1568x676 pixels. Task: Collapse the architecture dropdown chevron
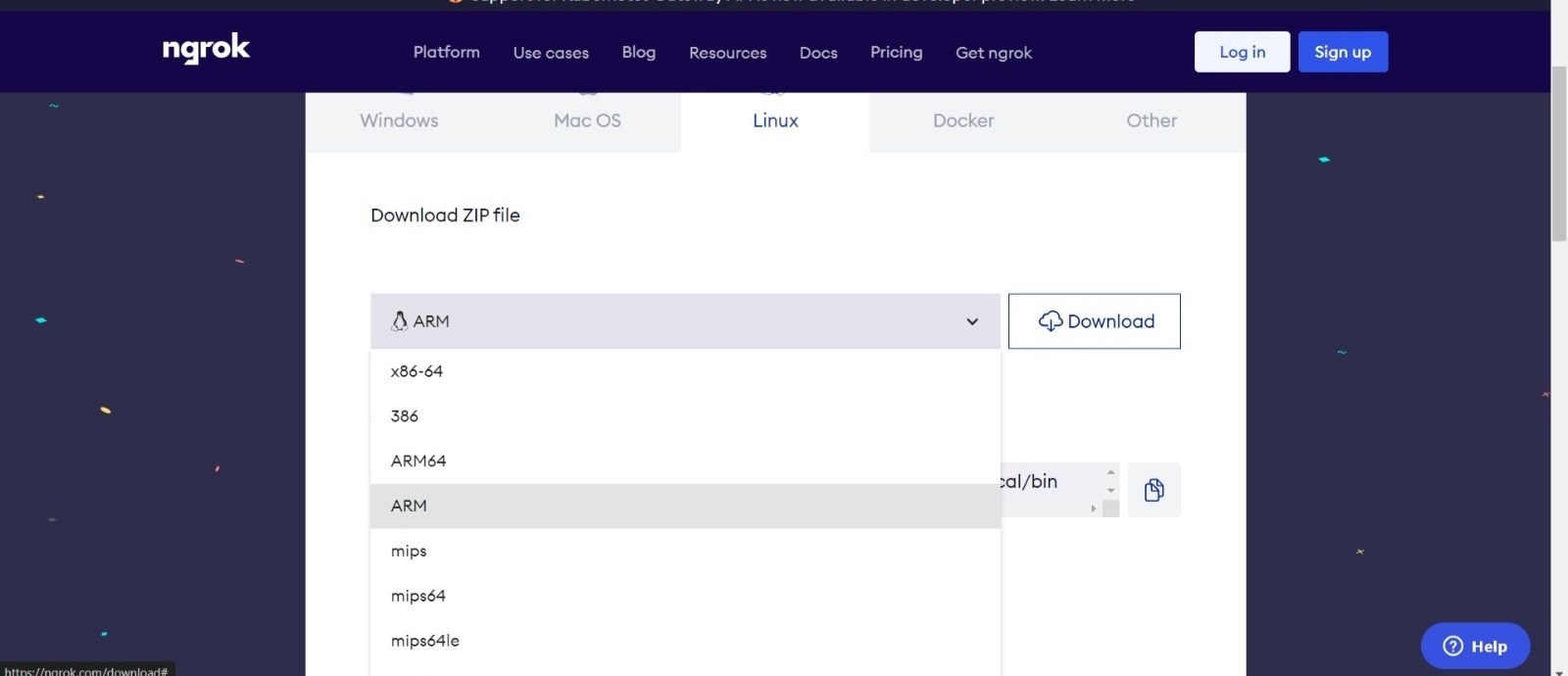click(972, 321)
